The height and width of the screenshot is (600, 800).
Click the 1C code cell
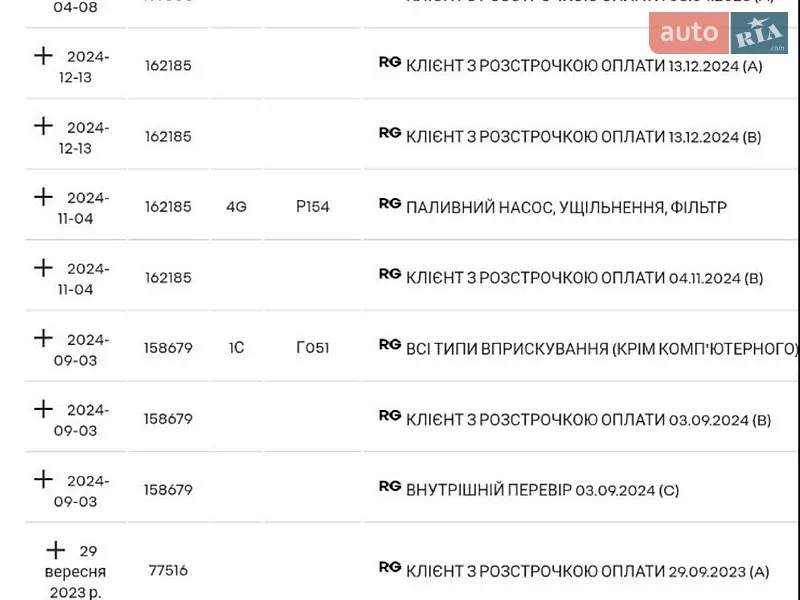236,348
